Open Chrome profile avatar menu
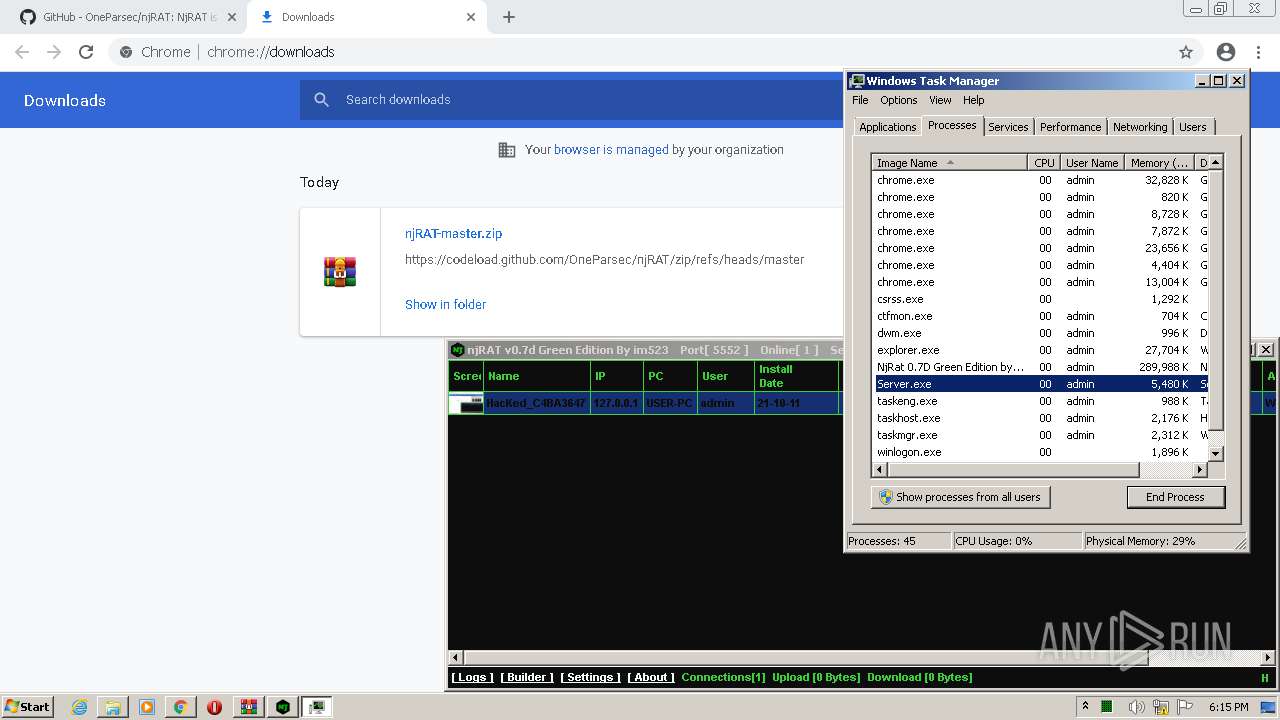The image size is (1280, 720). click(x=1226, y=52)
